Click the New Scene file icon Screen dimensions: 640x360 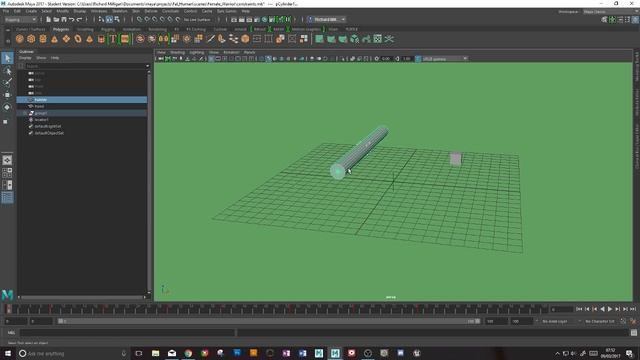click(x=49, y=19)
